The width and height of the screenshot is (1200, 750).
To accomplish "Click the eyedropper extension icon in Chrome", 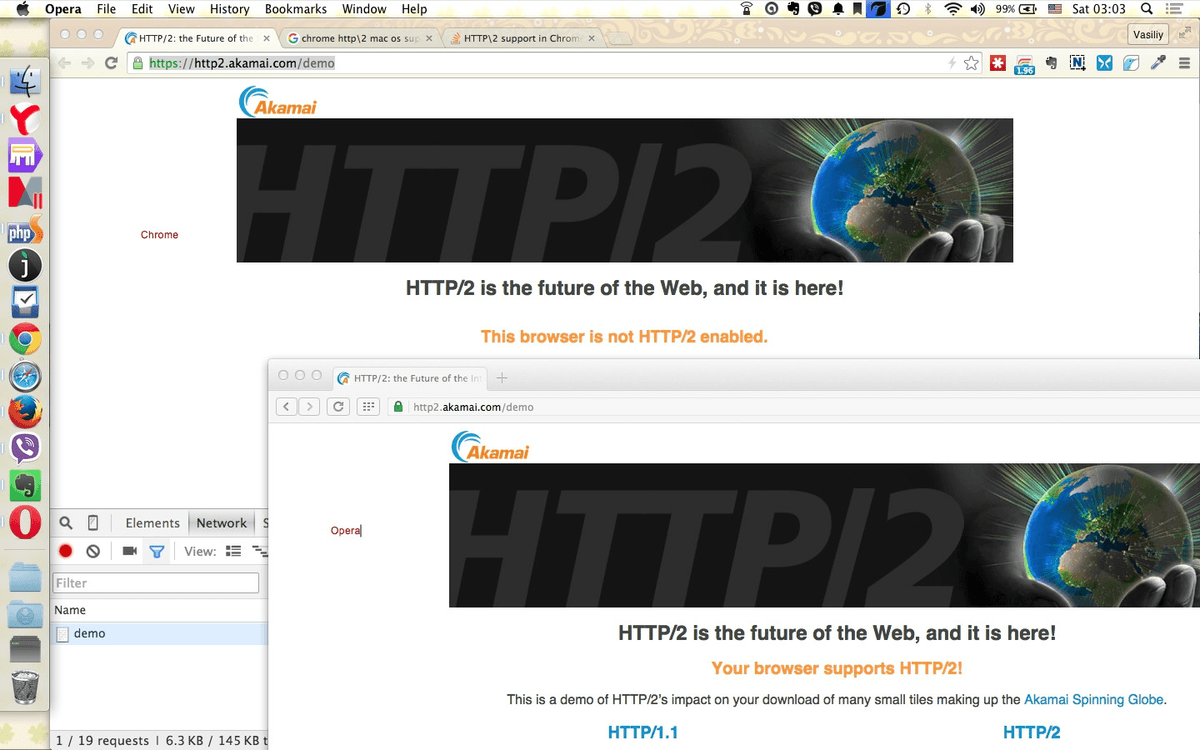I will tap(1158, 63).
